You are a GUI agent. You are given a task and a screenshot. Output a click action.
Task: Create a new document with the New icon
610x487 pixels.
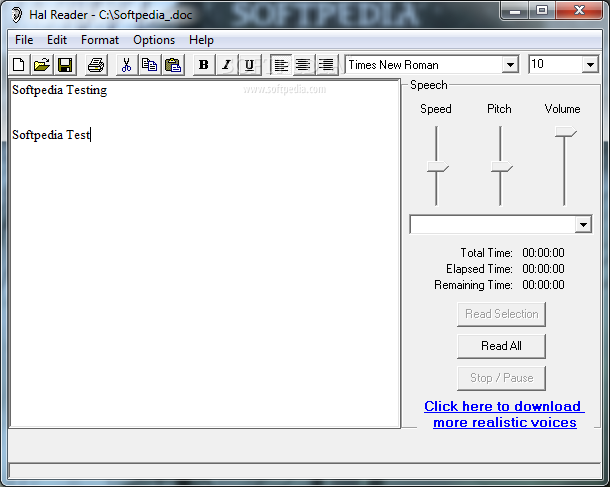click(x=19, y=65)
